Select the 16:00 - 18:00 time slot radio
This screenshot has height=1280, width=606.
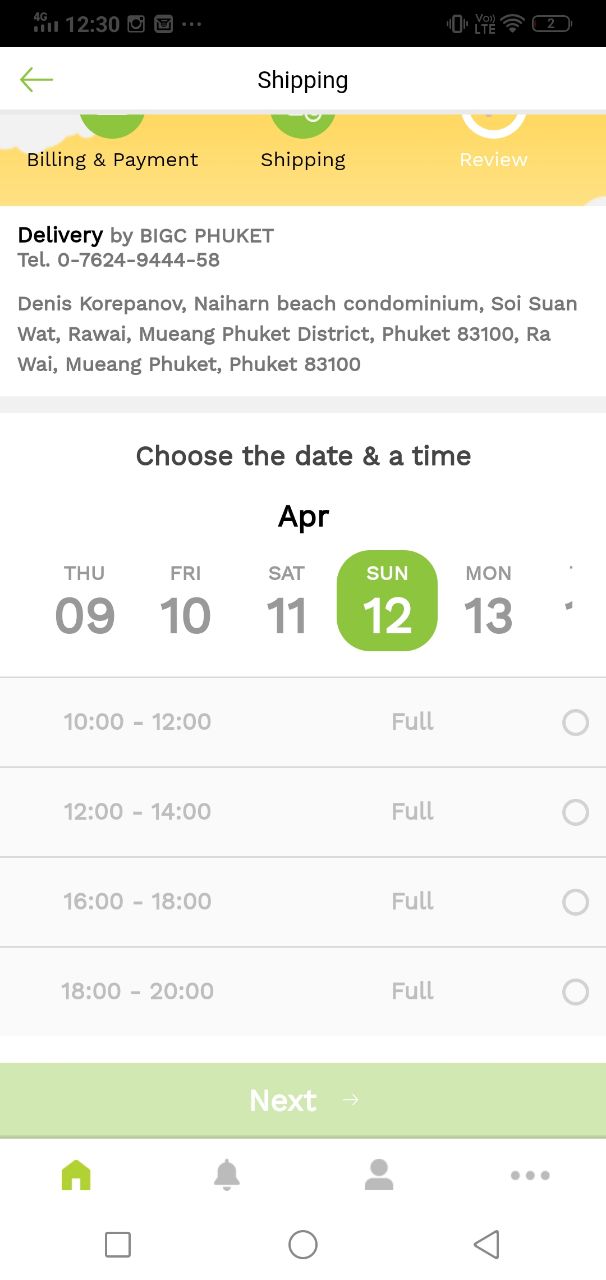tap(576, 902)
